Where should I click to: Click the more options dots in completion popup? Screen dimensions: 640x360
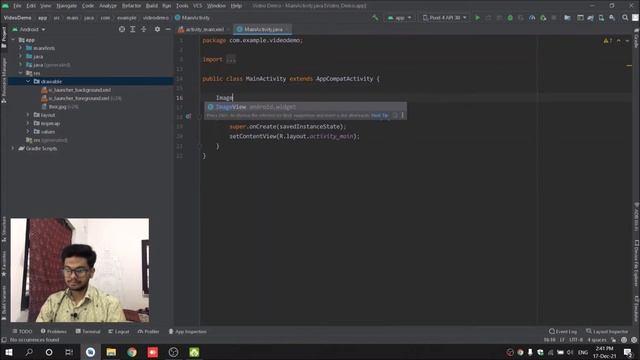tap(402, 116)
